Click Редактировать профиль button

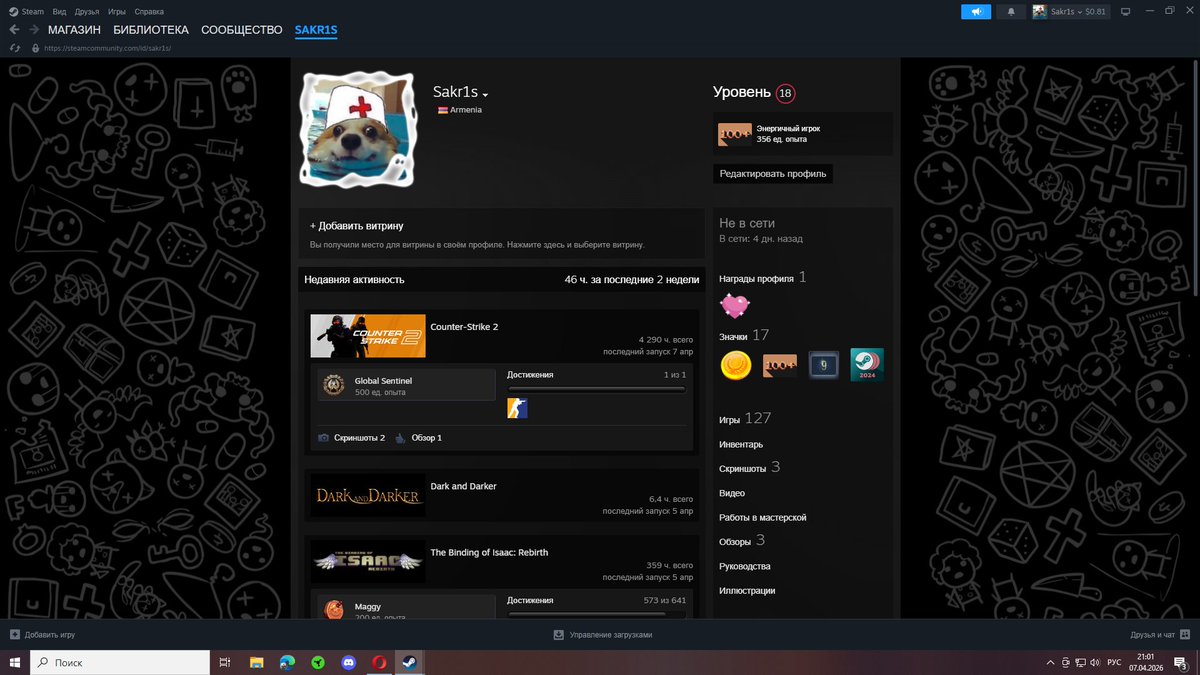coord(773,173)
